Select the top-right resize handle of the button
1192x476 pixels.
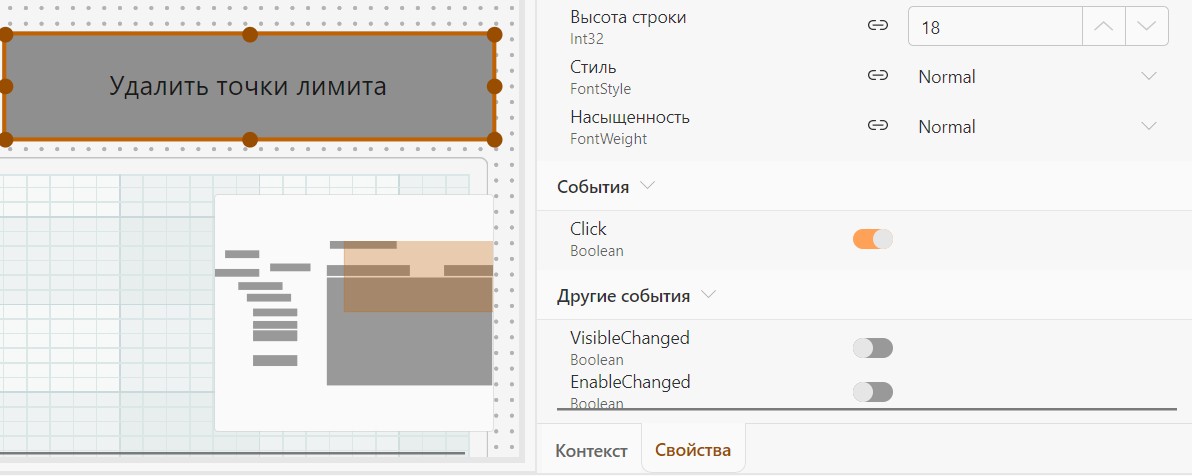click(494, 34)
